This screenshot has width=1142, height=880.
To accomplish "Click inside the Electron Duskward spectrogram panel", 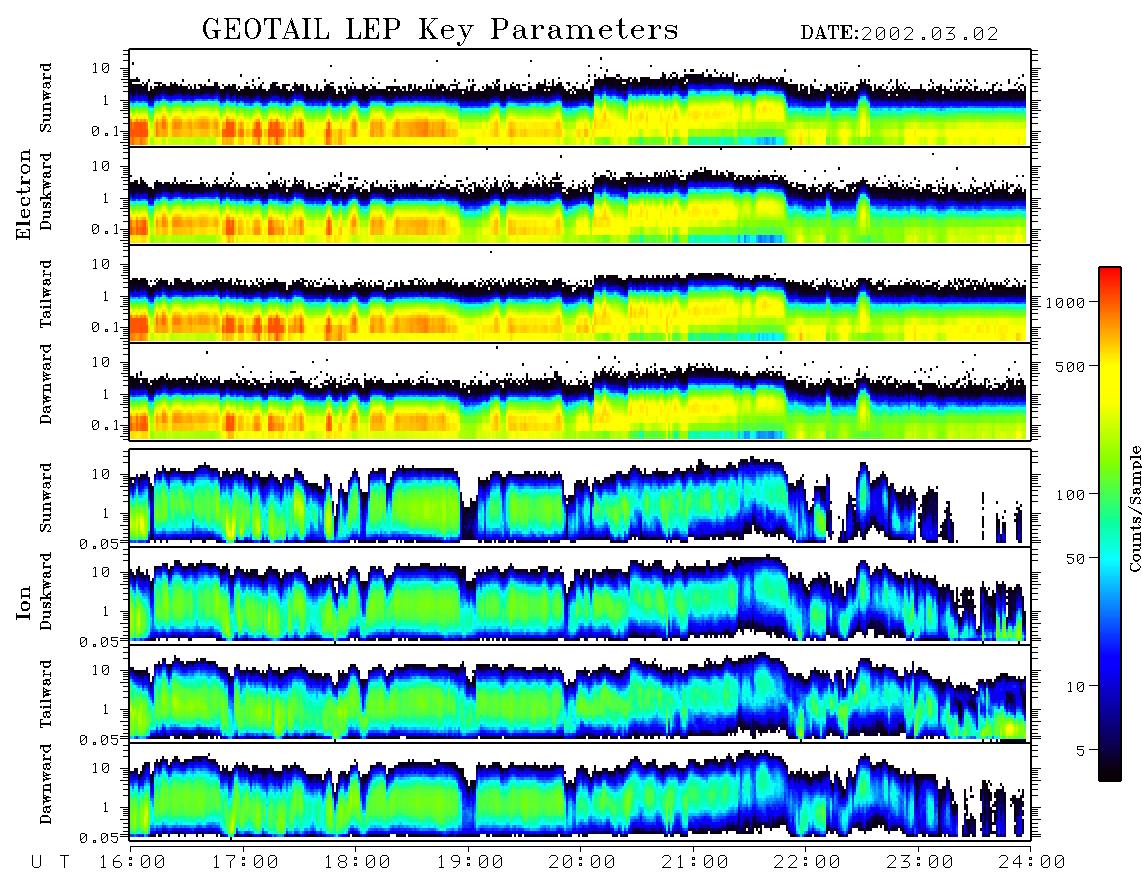I will 580,195.
